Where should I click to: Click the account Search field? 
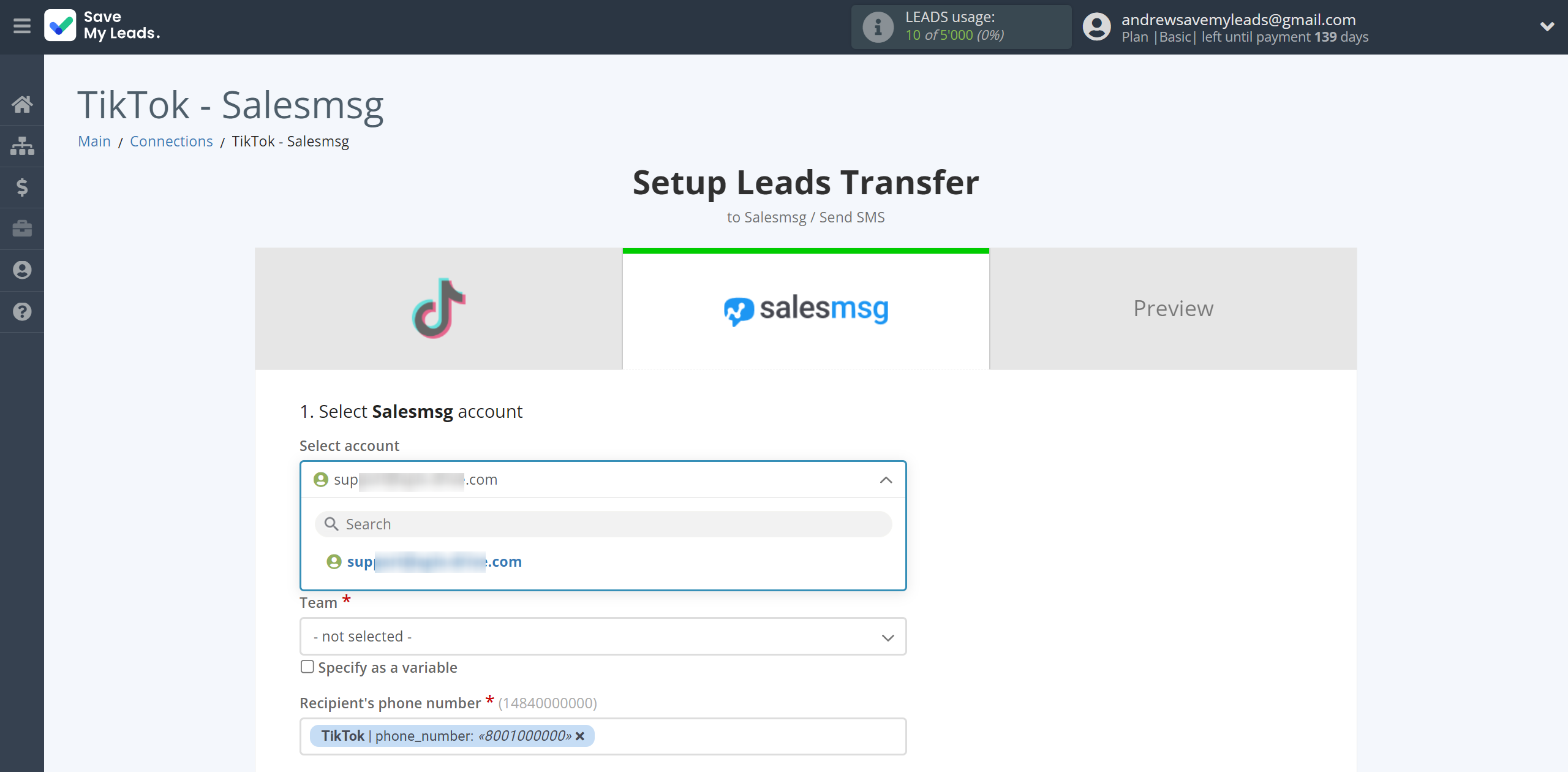click(x=603, y=524)
